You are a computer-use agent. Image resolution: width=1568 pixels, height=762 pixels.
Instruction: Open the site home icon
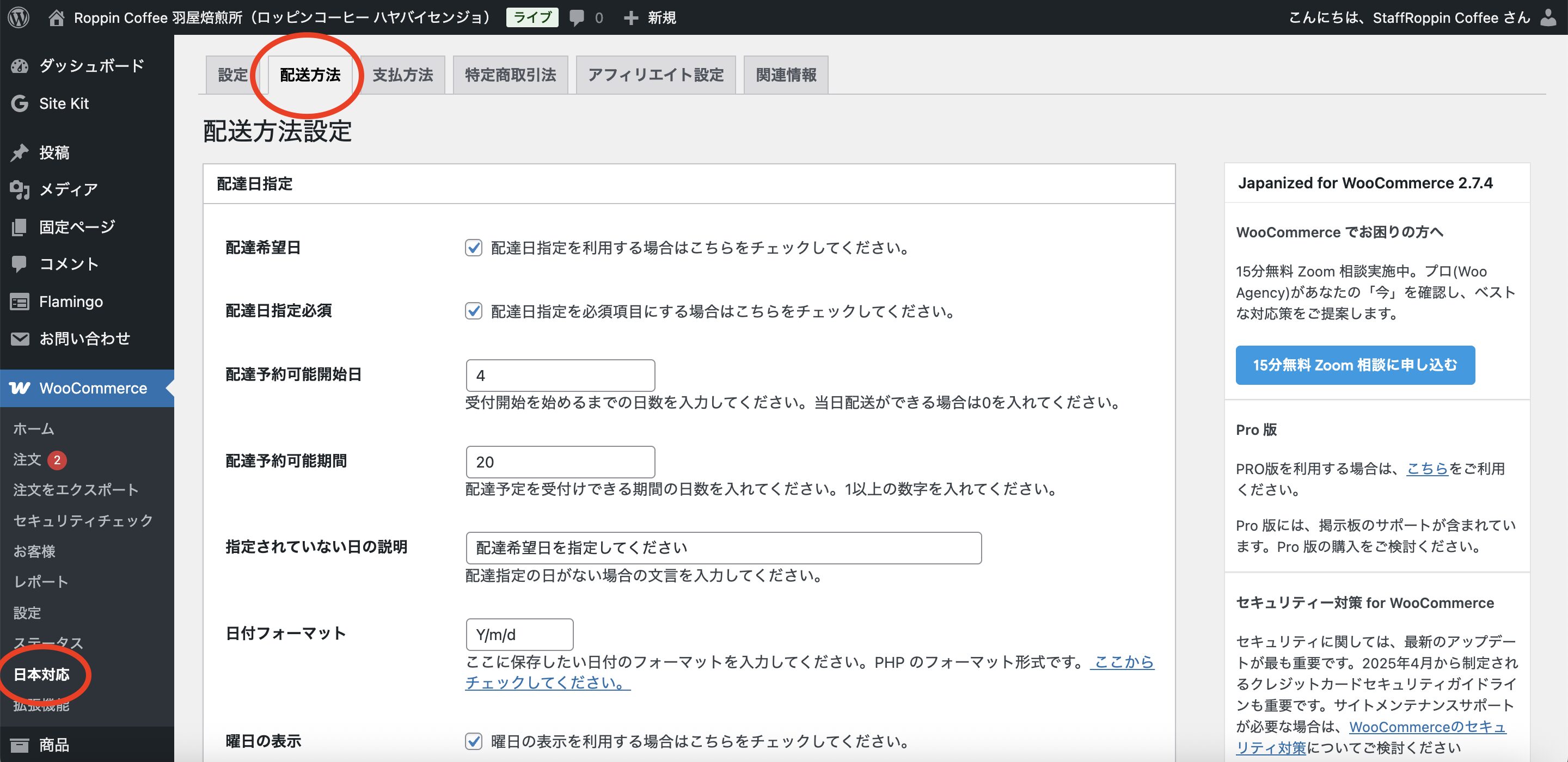(x=56, y=17)
